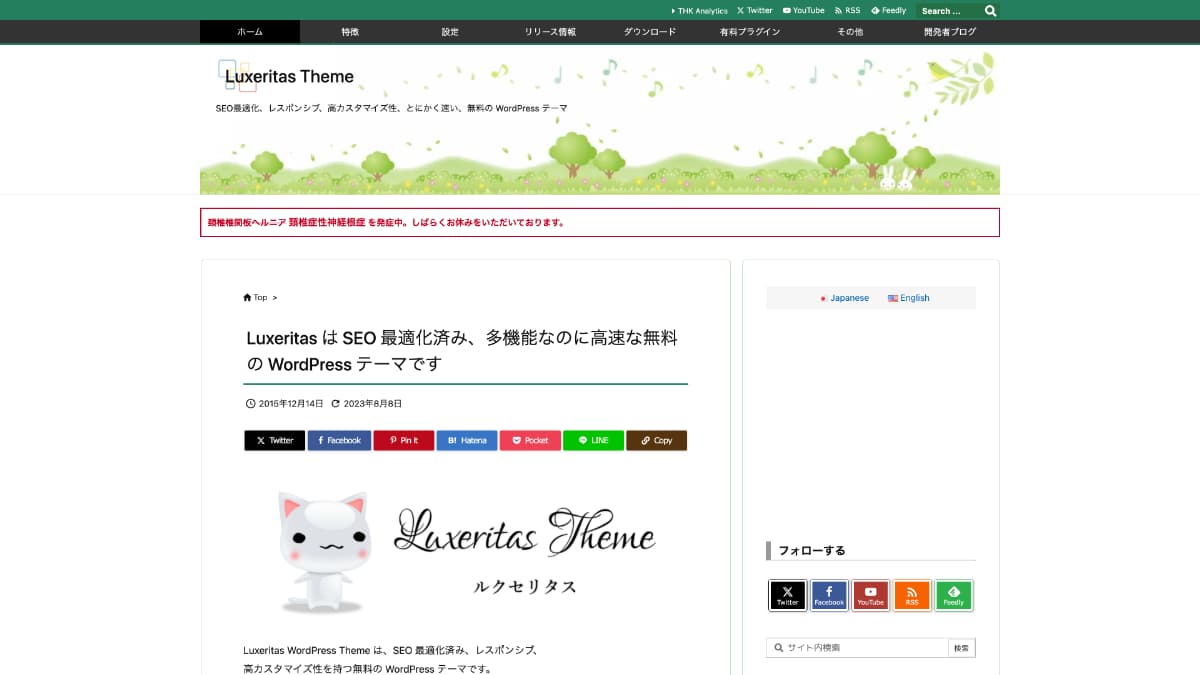Share with the Hatena button

(x=467, y=440)
